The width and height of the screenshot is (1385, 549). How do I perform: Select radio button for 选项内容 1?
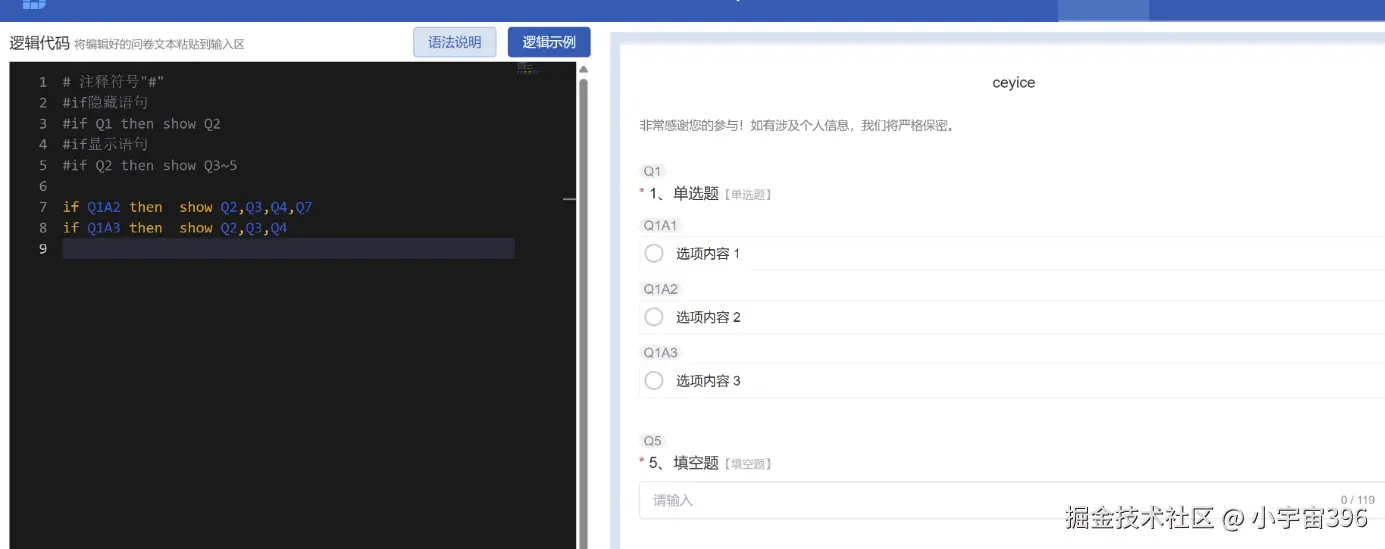pos(654,254)
